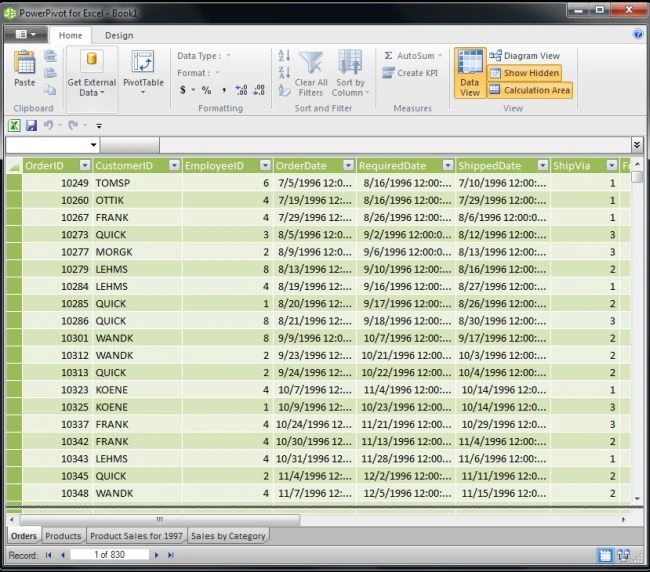Click the horizontal scrollbar thumb
This screenshot has height=572, width=650.
point(160,519)
